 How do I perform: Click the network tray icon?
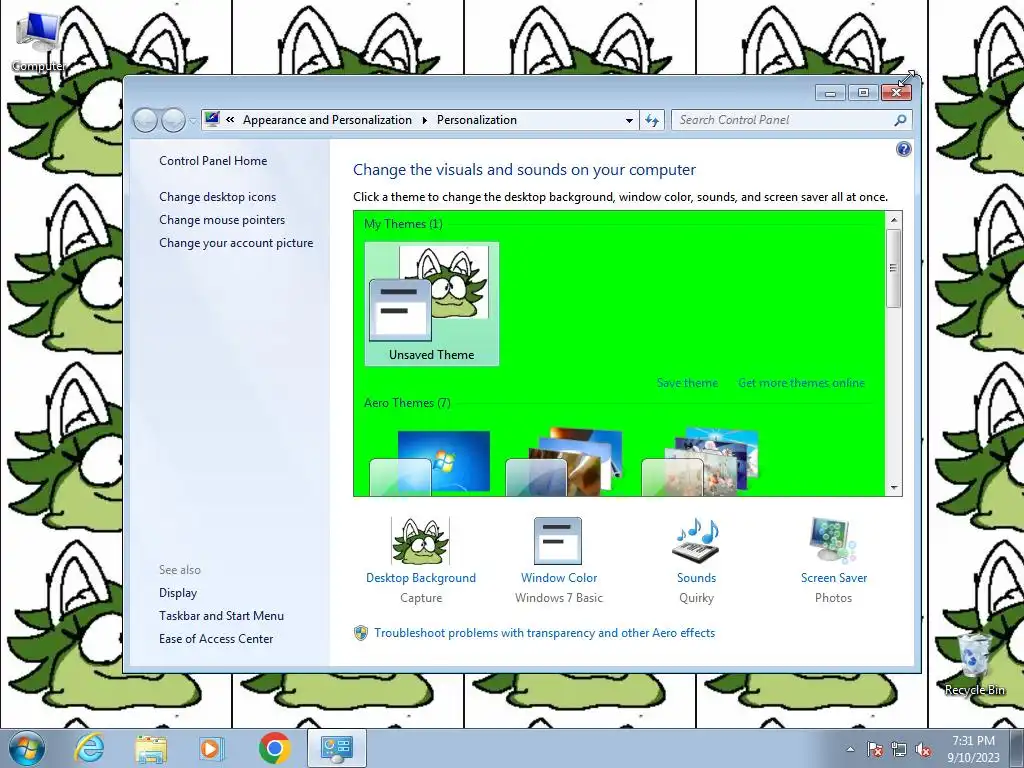click(x=899, y=750)
